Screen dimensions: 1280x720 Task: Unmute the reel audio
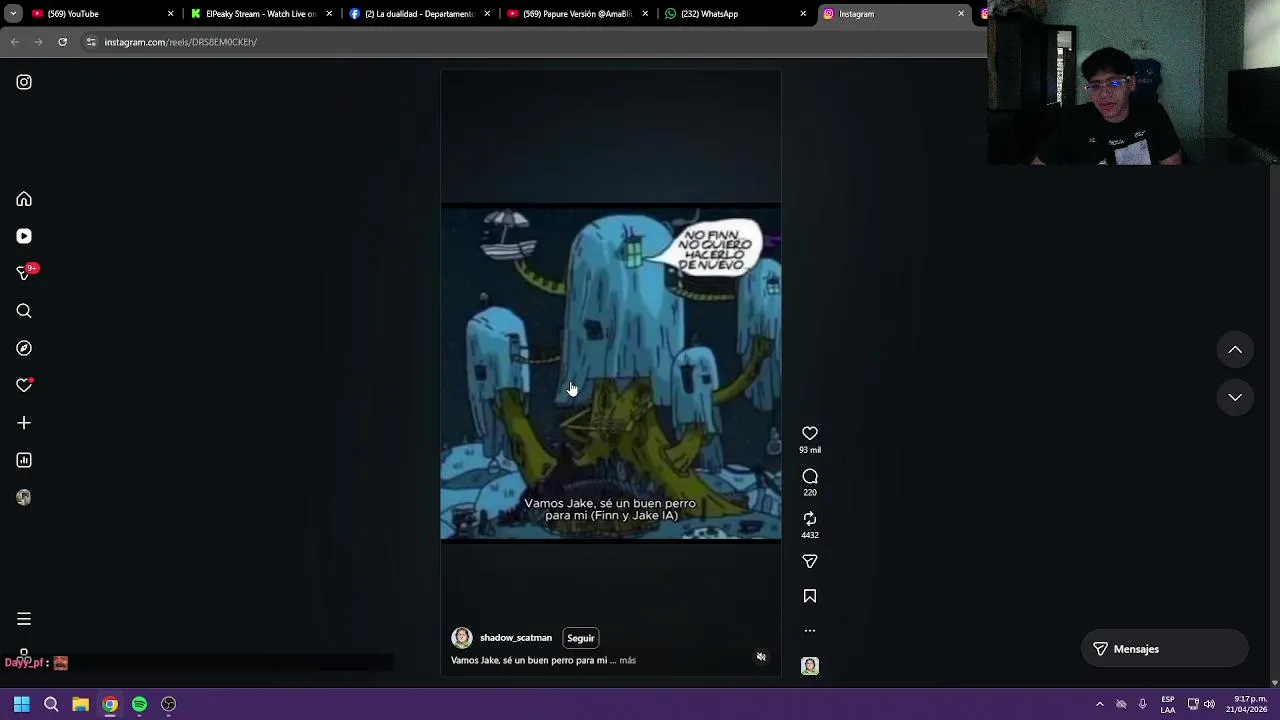pos(761,657)
